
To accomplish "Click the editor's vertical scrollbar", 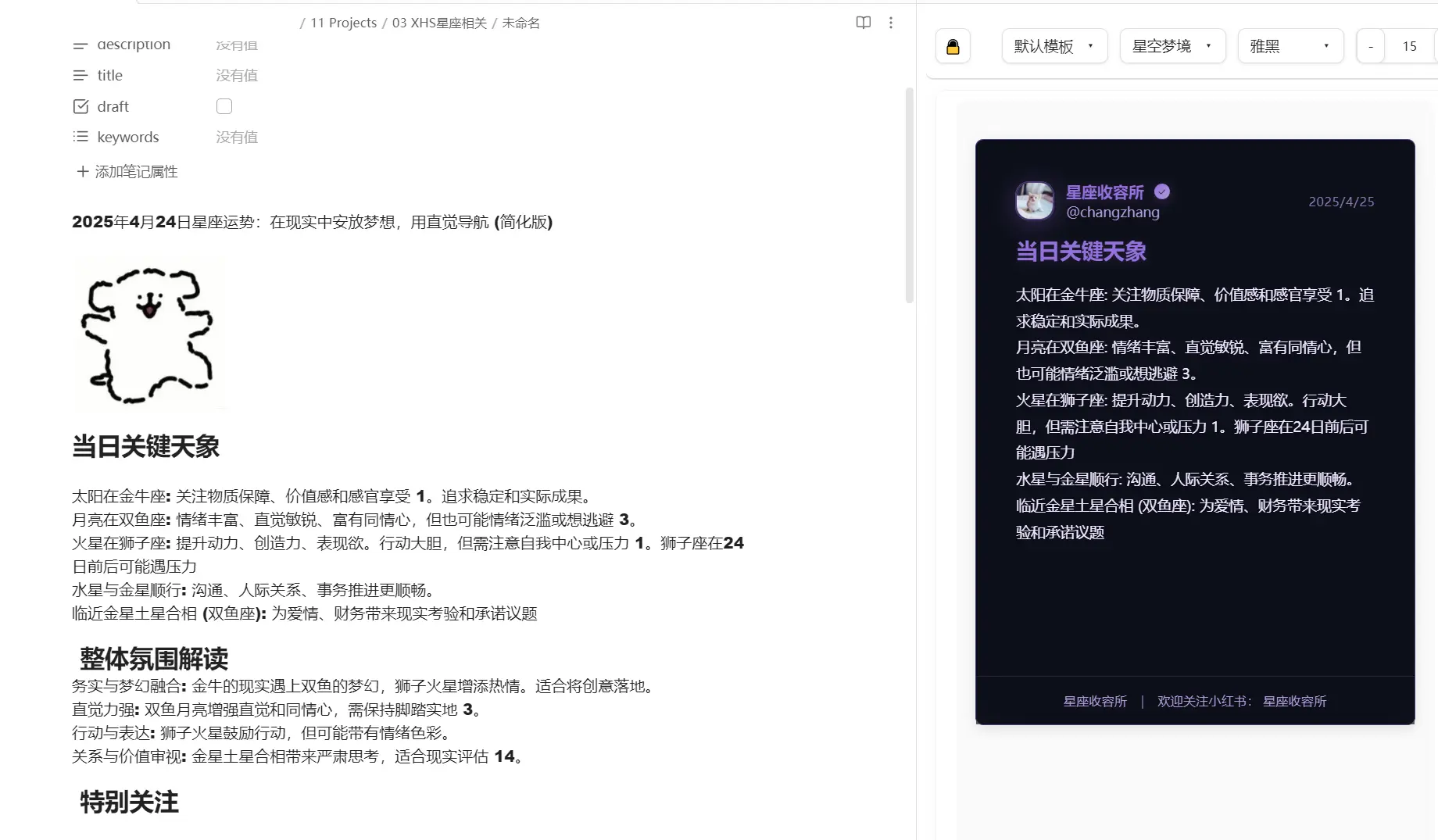I will (909, 195).
